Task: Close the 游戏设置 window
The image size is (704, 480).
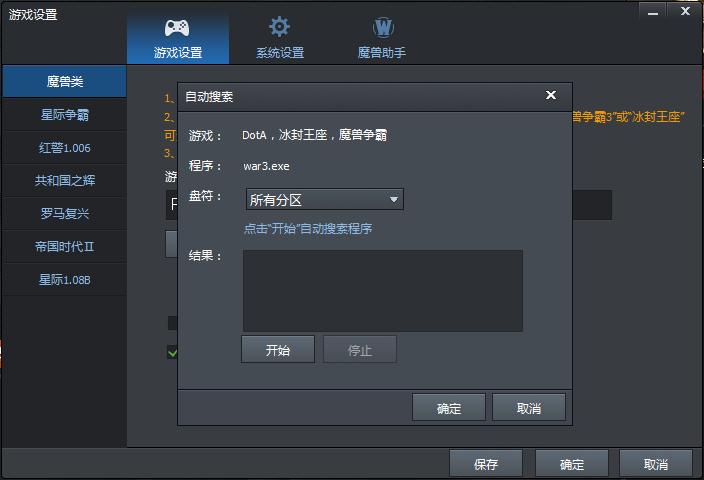Action: [x=685, y=11]
